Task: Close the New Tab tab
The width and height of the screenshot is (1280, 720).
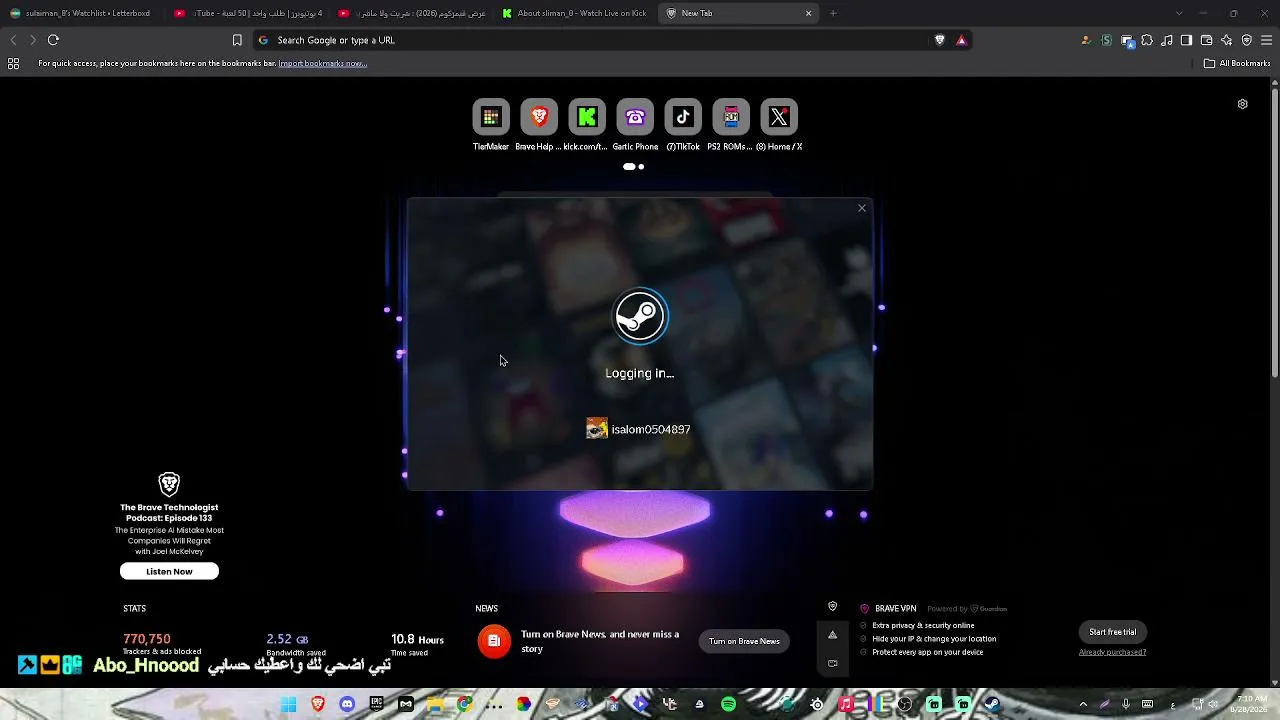Action: (808, 13)
